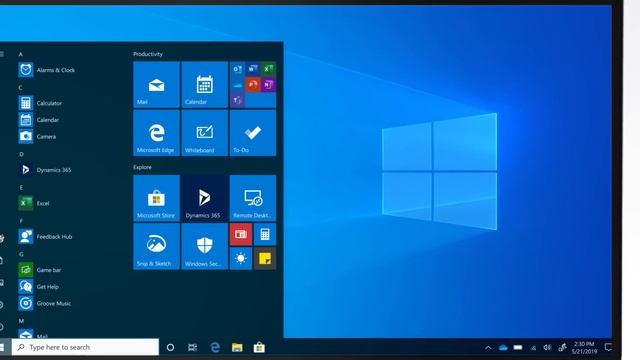Launch the dark Dynamics 365 tile
The image size is (640, 360).
tap(204, 198)
